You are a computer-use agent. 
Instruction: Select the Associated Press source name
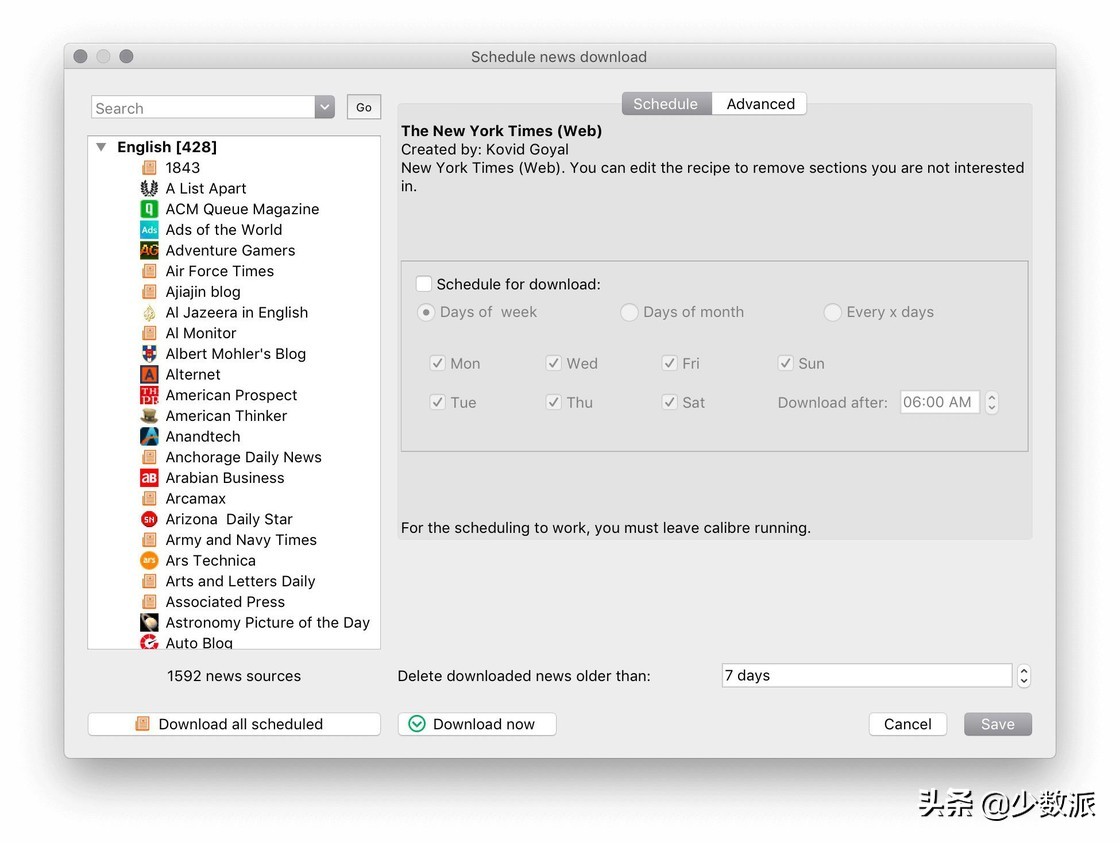click(225, 603)
